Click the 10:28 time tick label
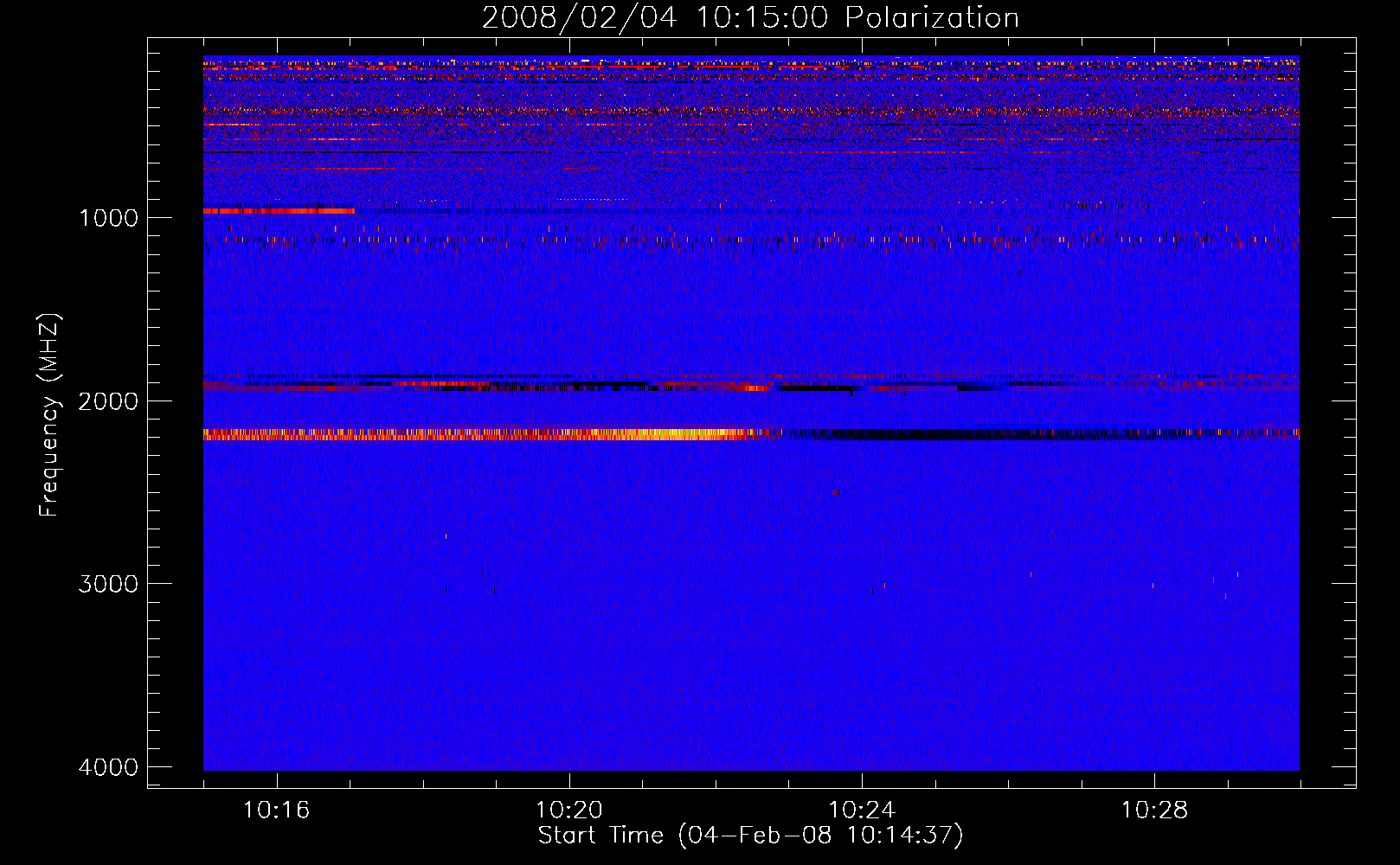The height and width of the screenshot is (865, 1400). 1153,811
